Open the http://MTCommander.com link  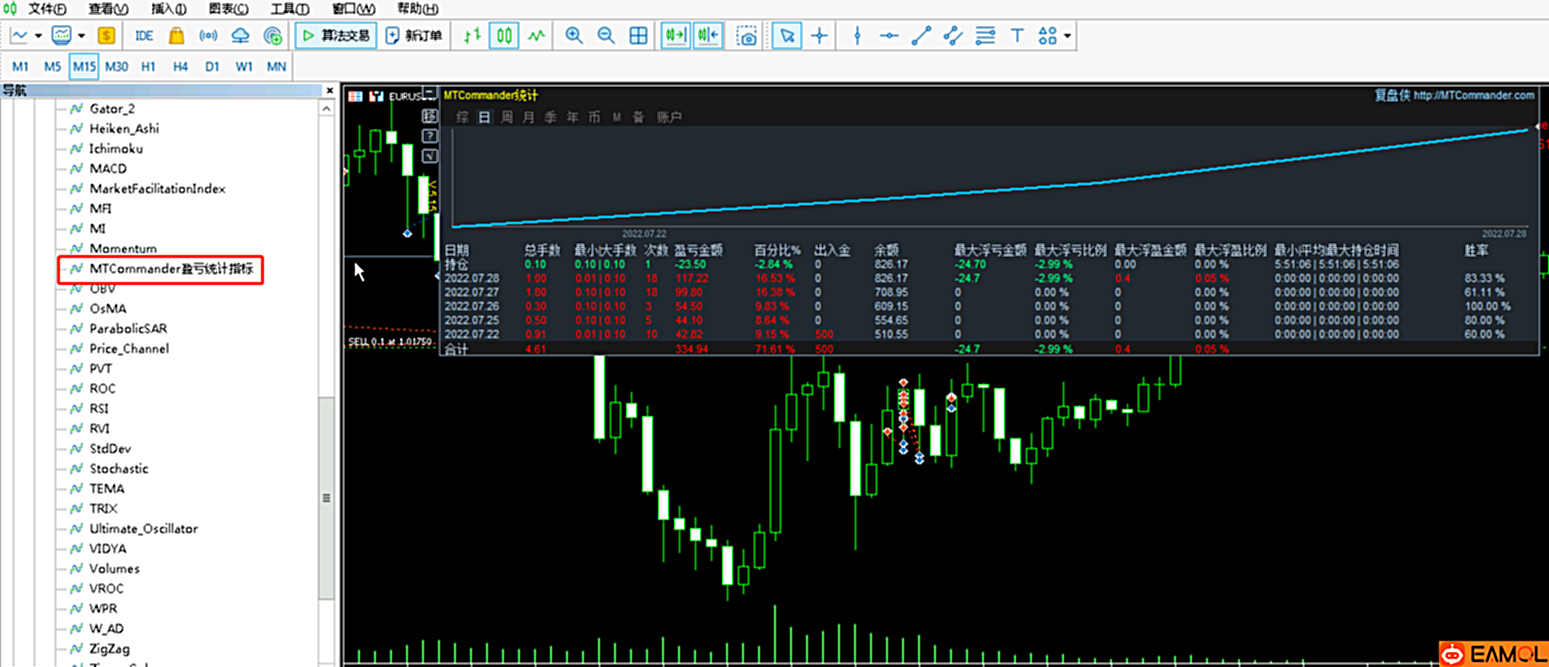1475,95
